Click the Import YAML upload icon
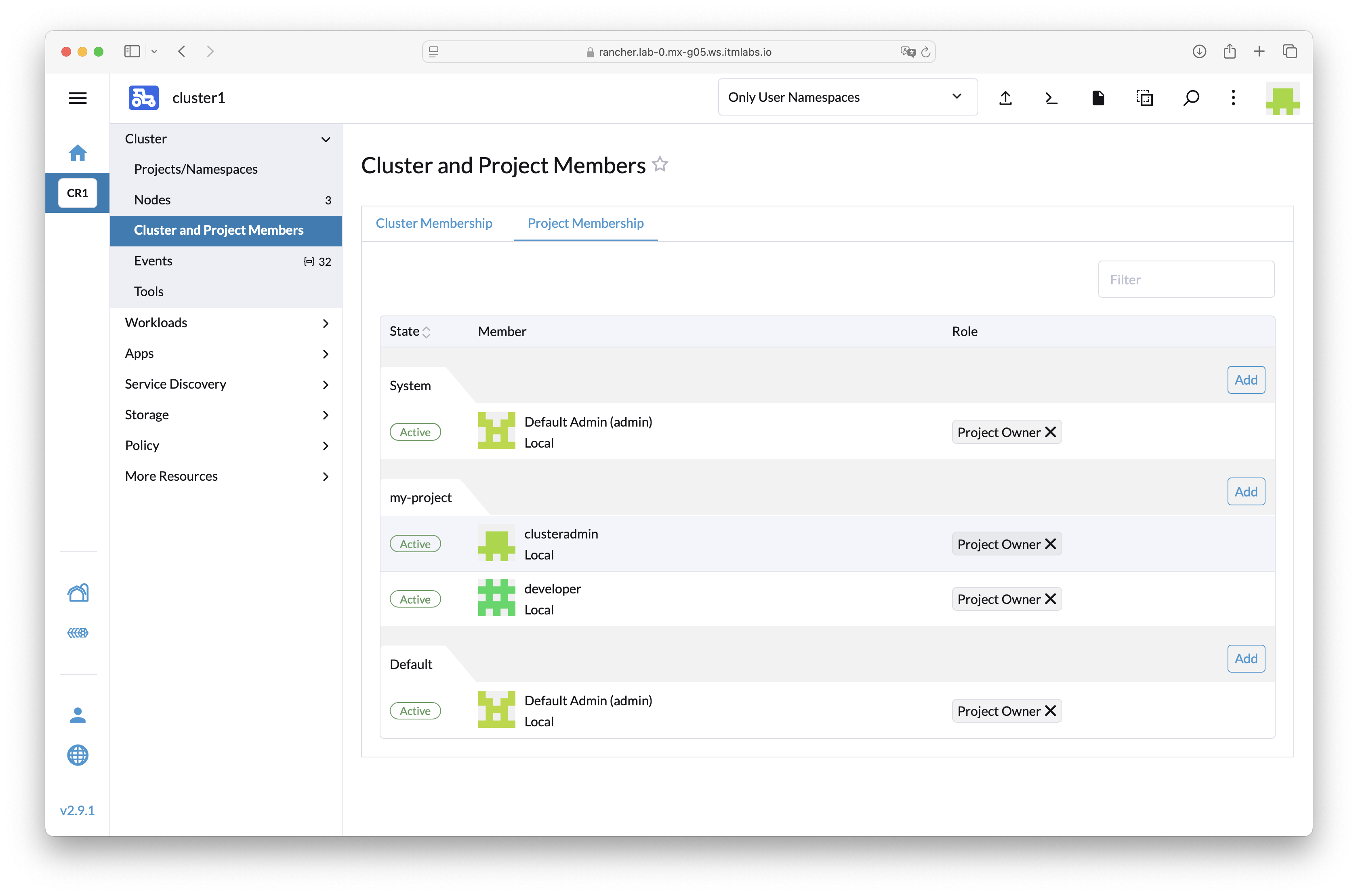Image resolution: width=1358 pixels, height=896 pixels. tap(1005, 98)
